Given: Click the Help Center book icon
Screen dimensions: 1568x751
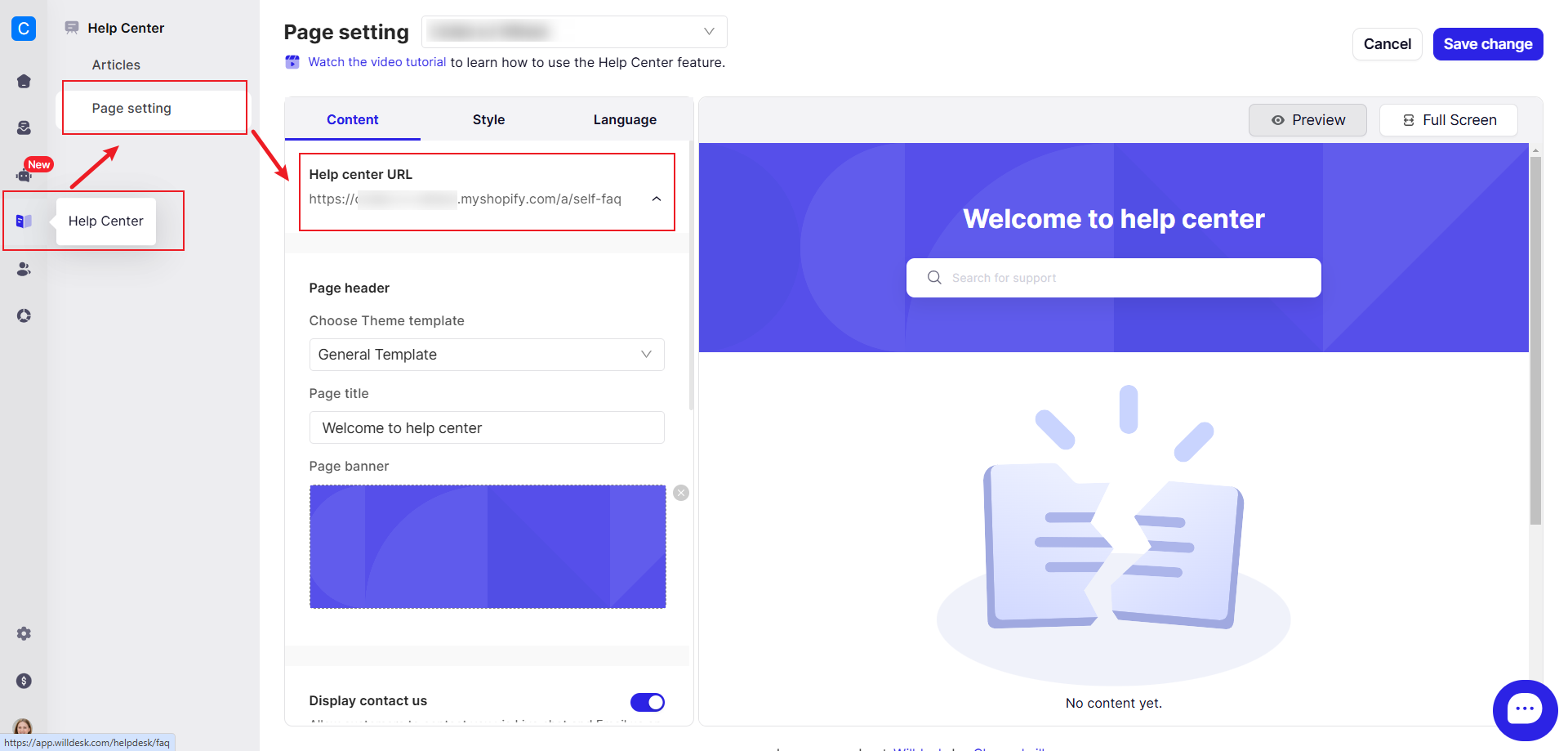Looking at the screenshot, I should click(24, 221).
